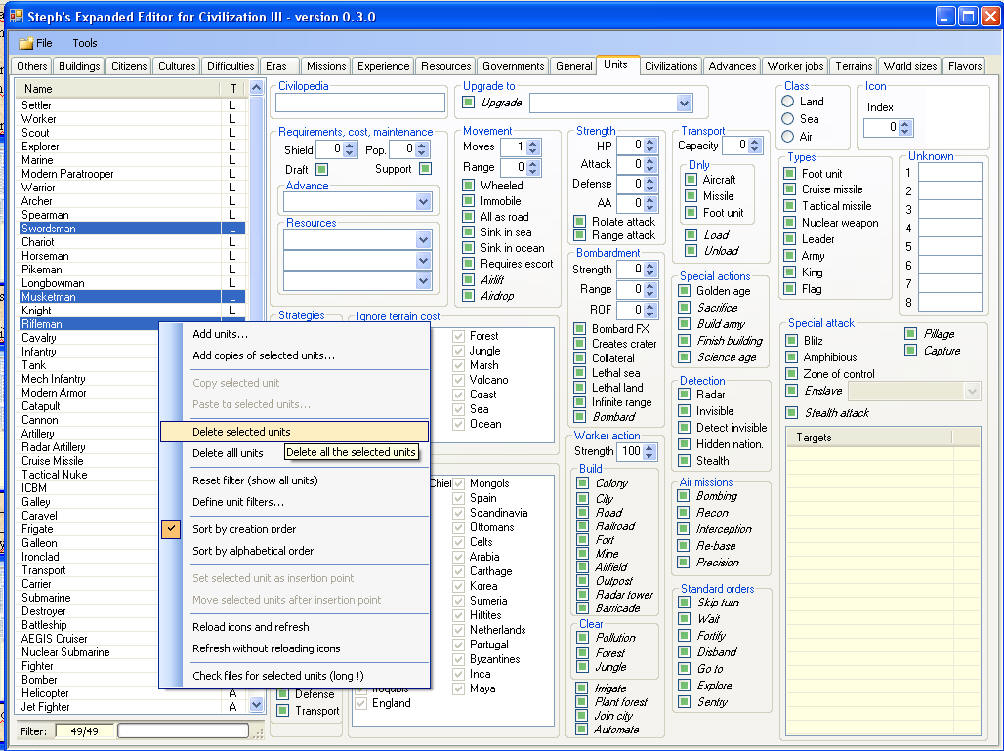
Task: Select the Land class radio button
Action: pyautogui.click(x=788, y=101)
